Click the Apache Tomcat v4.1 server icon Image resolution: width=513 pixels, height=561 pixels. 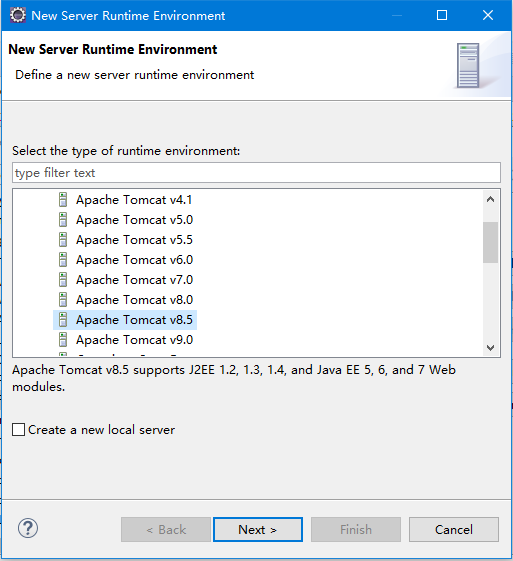tap(63, 200)
